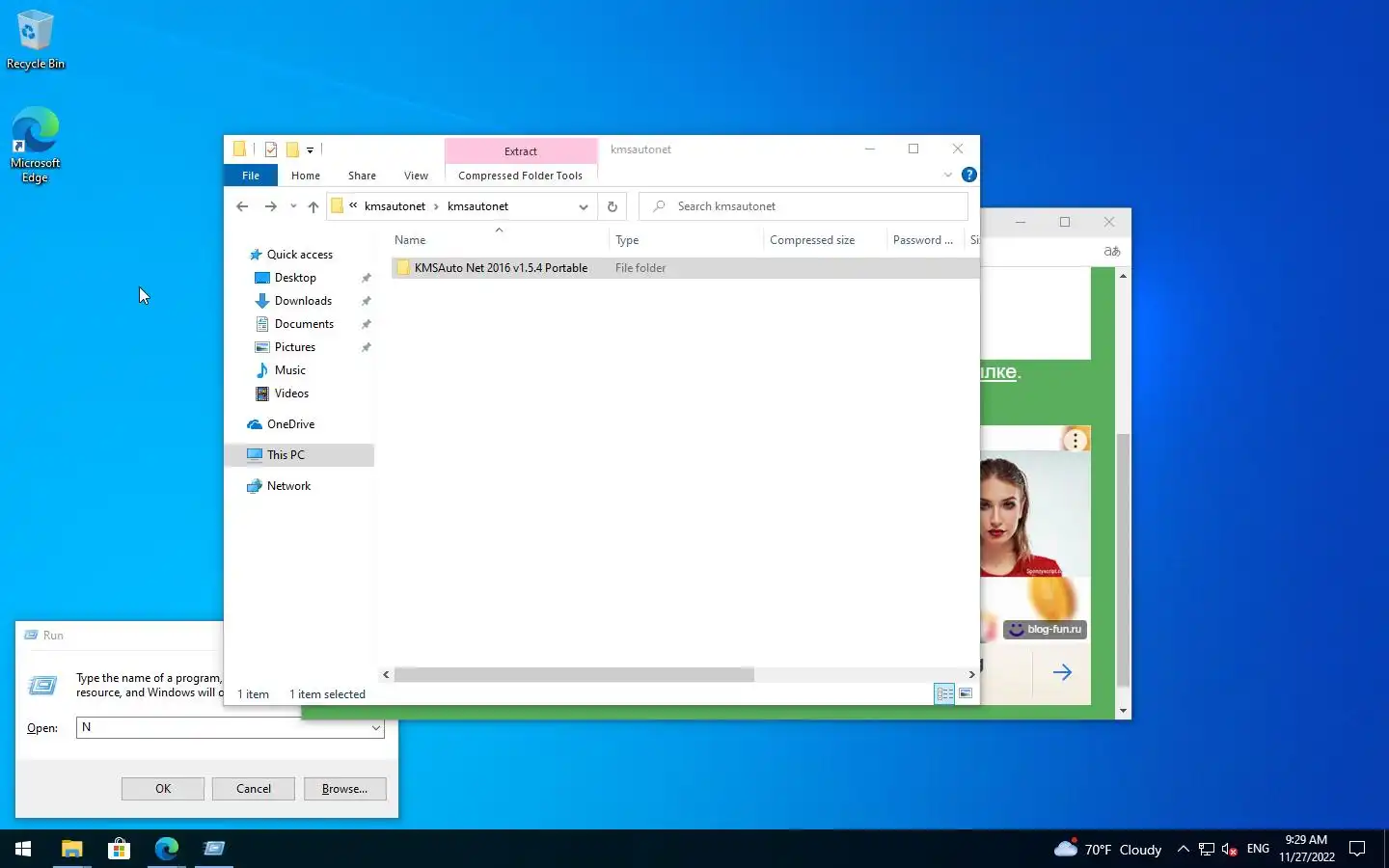This screenshot has width=1389, height=868.
Task: Go up one folder level
Action: [x=313, y=206]
